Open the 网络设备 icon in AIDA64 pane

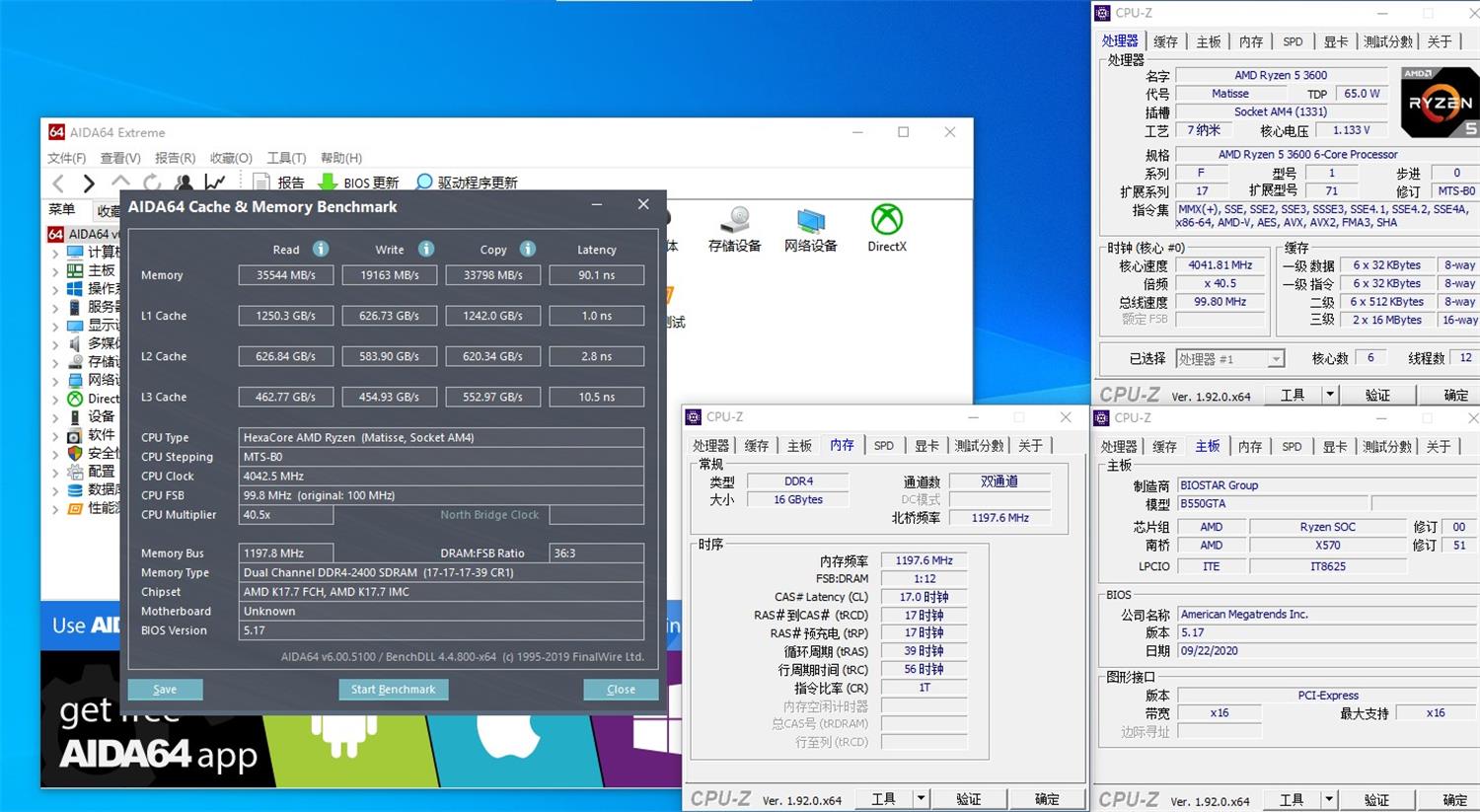coord(810,221)
